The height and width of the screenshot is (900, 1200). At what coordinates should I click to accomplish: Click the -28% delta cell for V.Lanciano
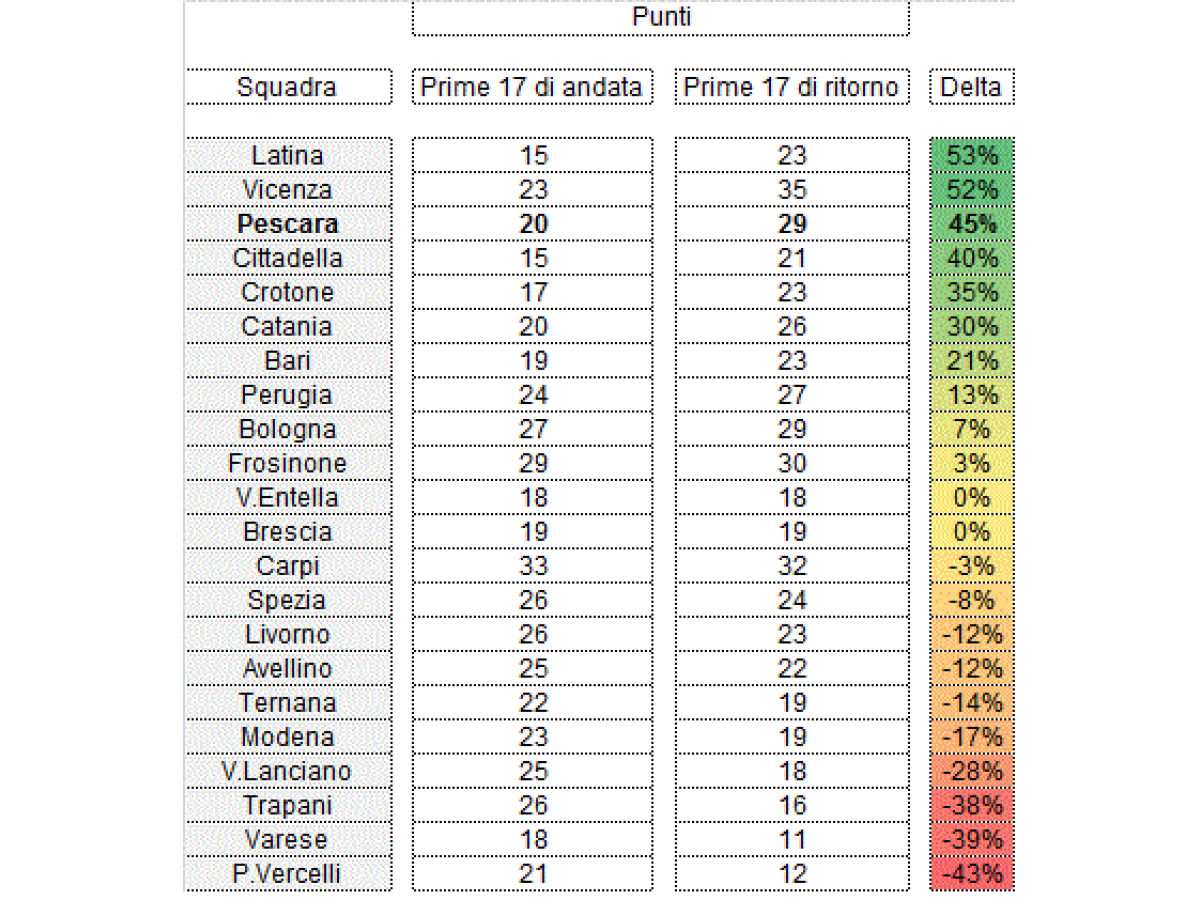click(x=971, y=772)
